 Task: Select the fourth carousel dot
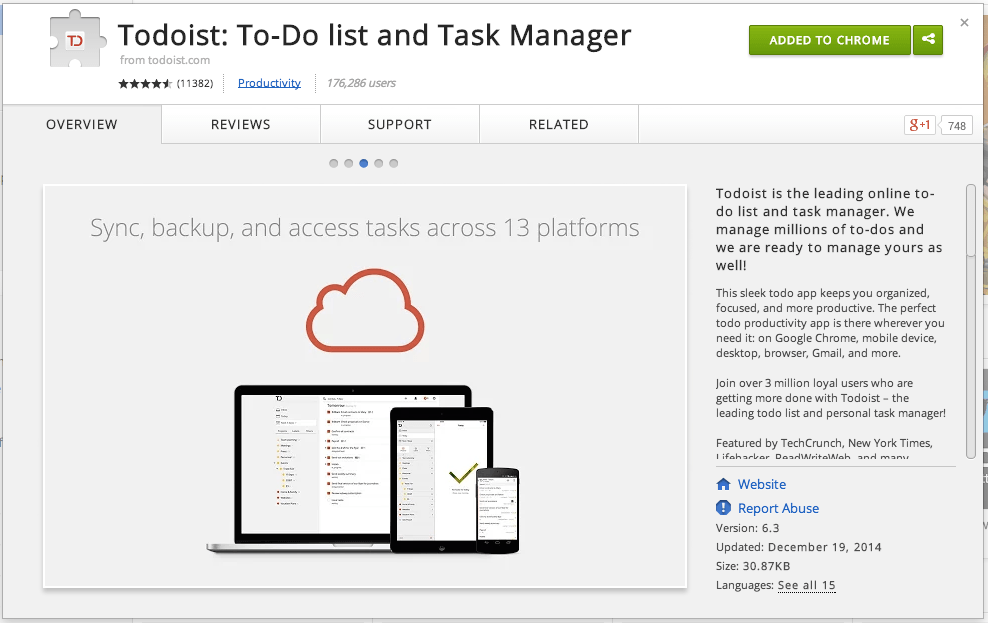tap(379, 163)
